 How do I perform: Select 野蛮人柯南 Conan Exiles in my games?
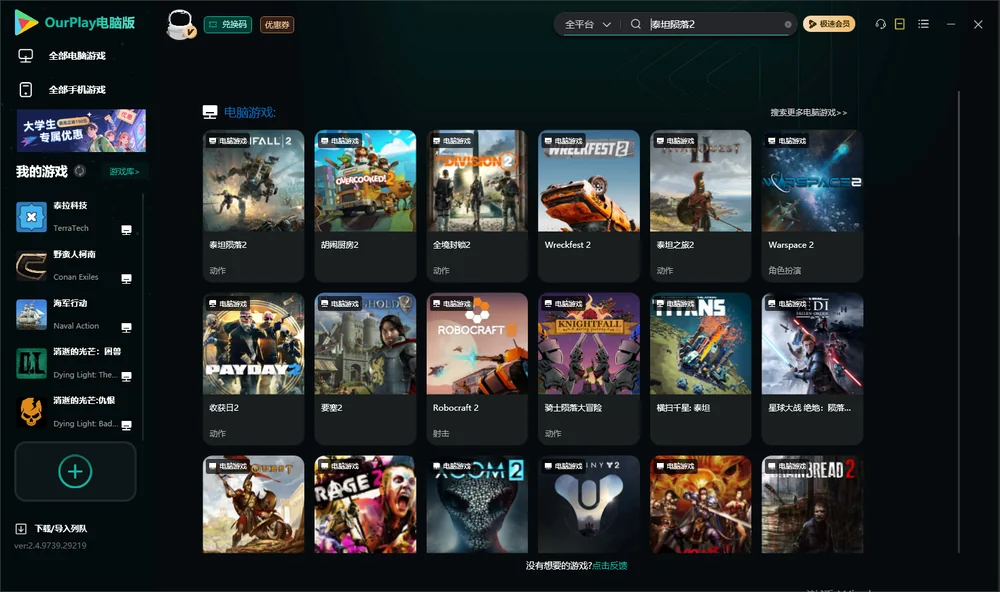pos(73,265)
